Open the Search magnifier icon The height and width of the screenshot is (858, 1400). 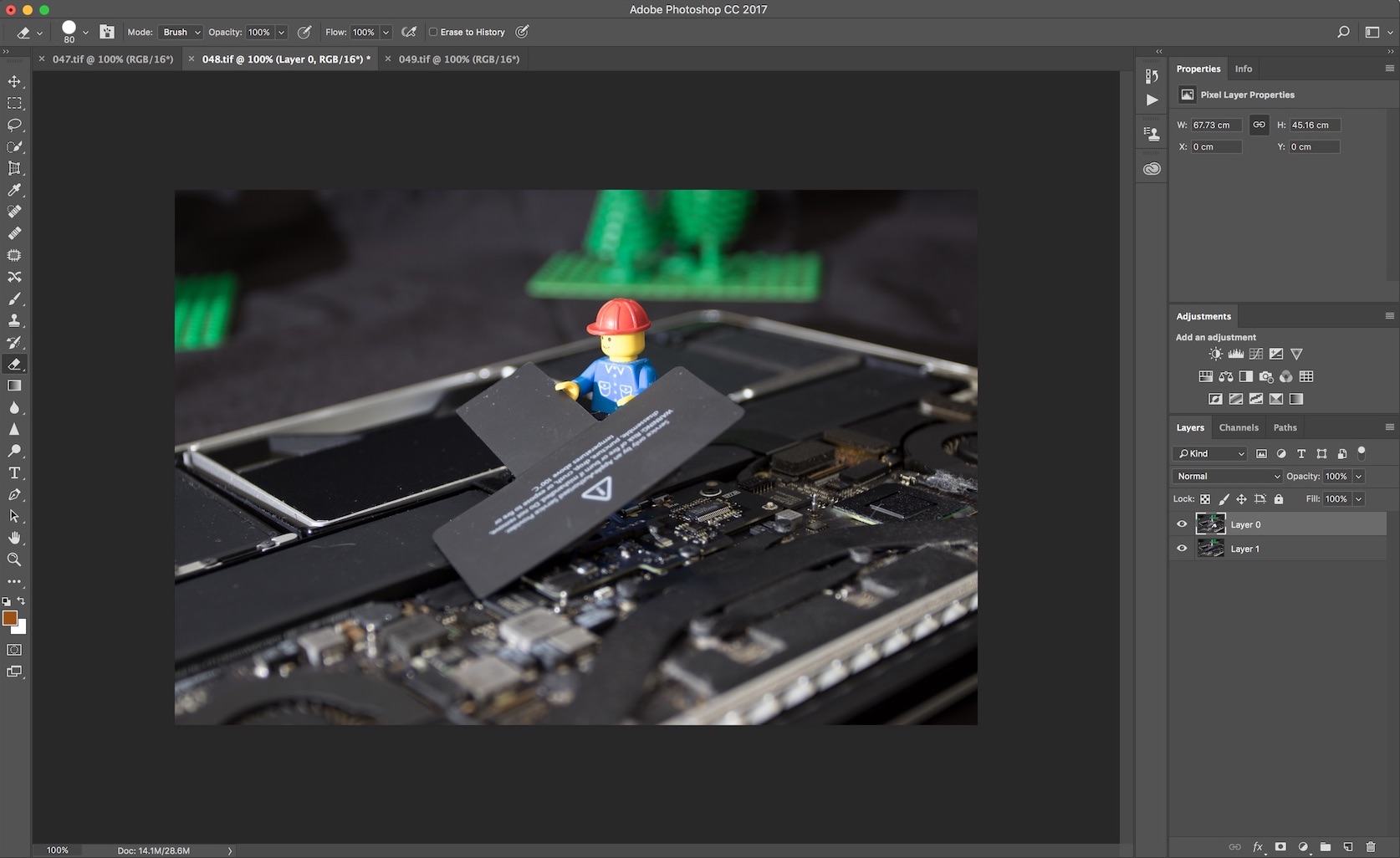1343,32
